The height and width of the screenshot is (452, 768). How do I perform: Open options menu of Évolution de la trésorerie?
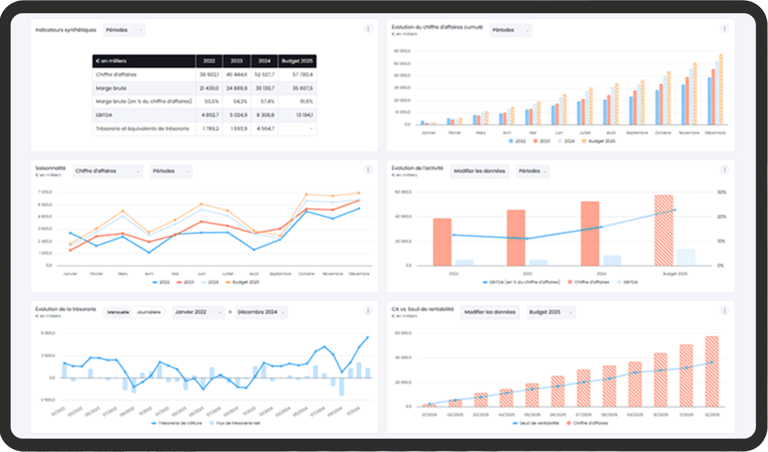[x=368, y=311]
